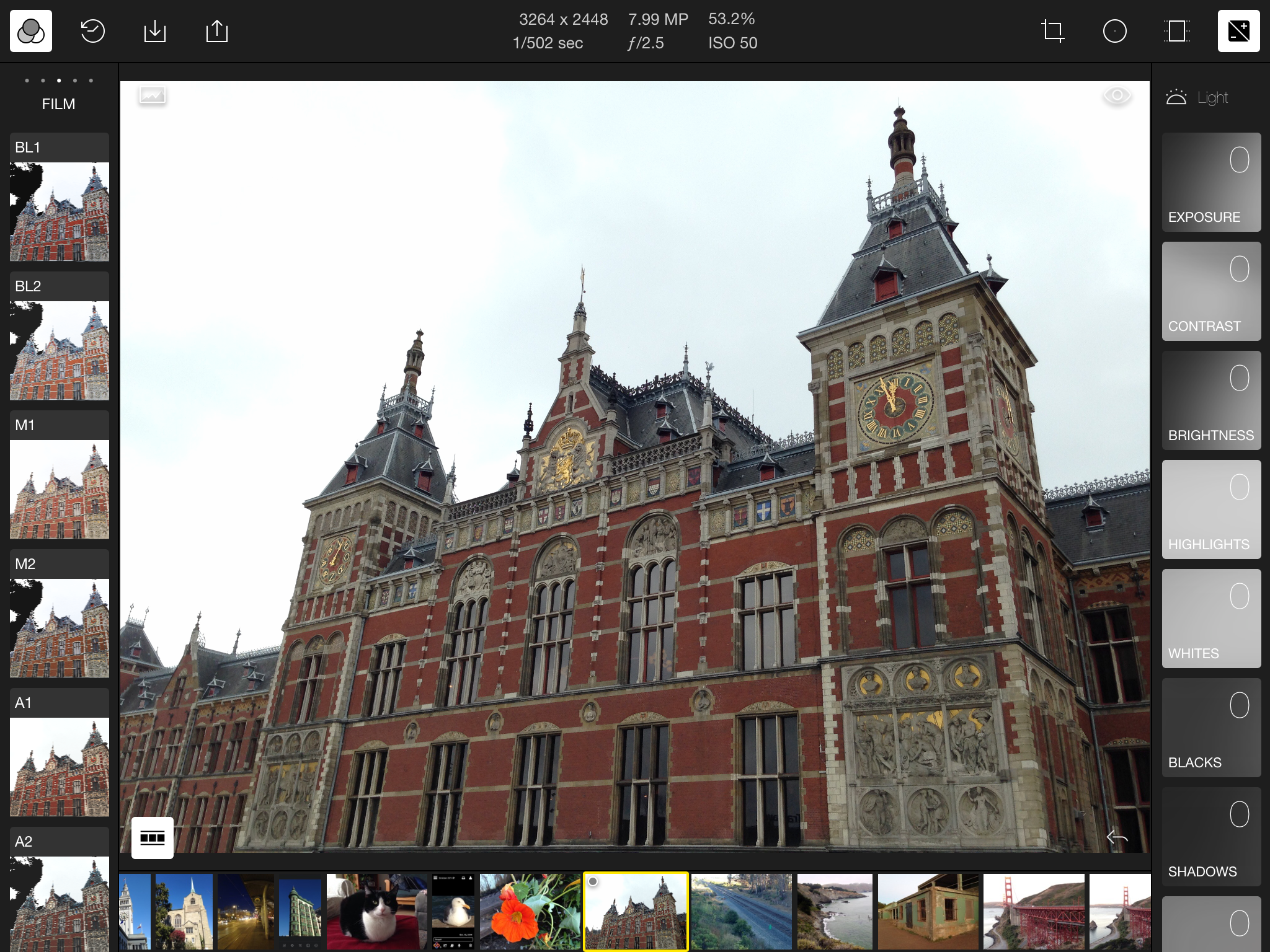This screenshot has width=1270, height=952.
Task: Select the seagull screenshot thumbnail
Action: point(453,912)
